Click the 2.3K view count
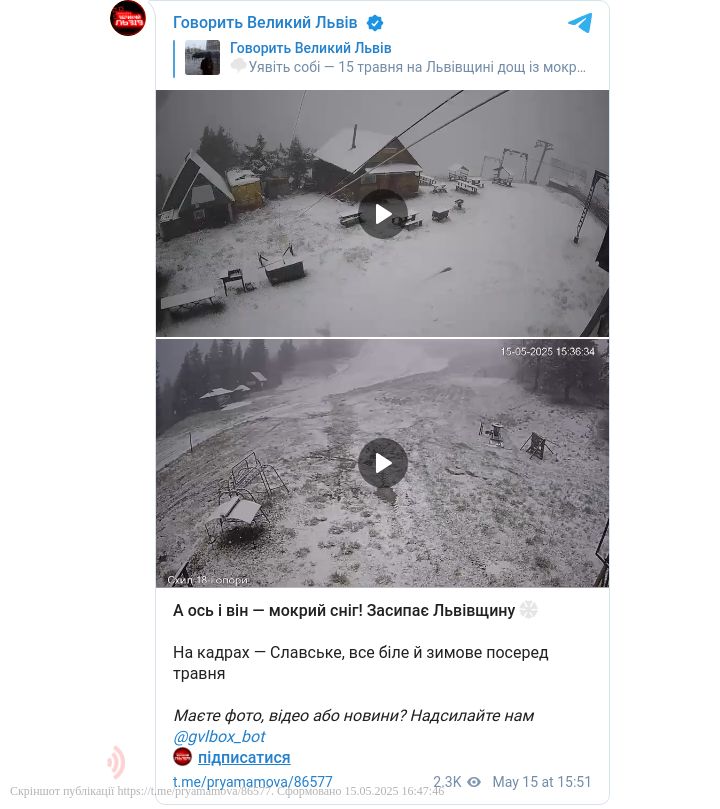720x809 pixels. click(x=447, y=782)
